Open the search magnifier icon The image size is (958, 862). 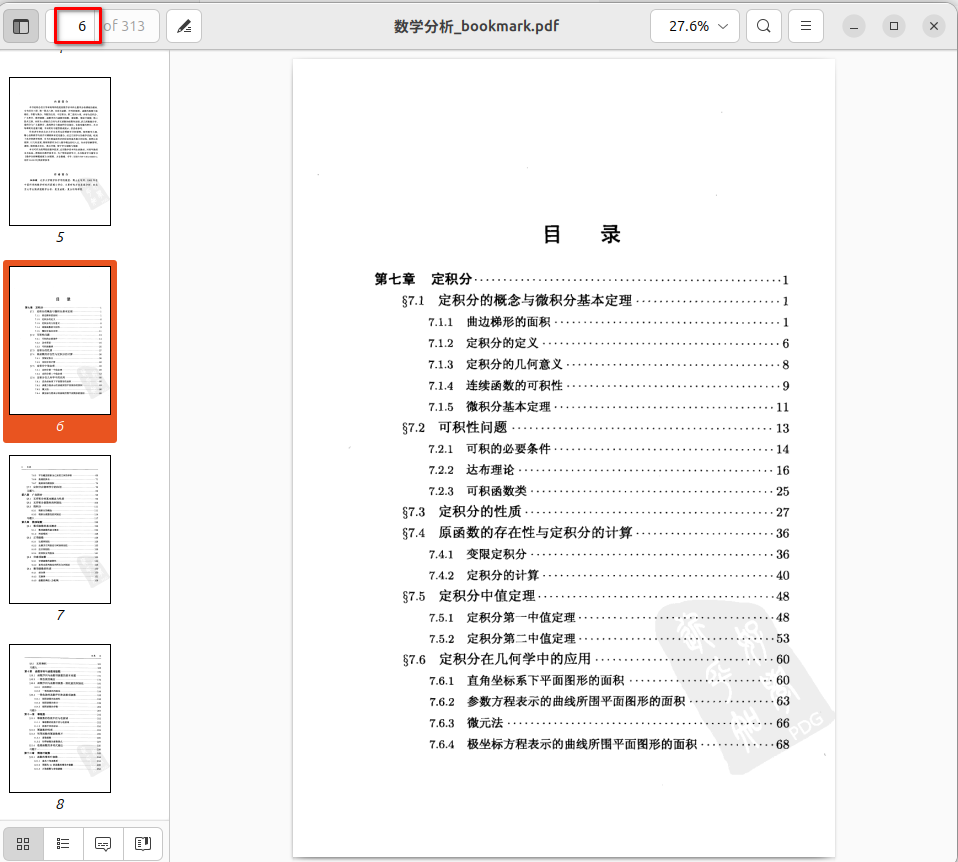(x=764, y=26)
